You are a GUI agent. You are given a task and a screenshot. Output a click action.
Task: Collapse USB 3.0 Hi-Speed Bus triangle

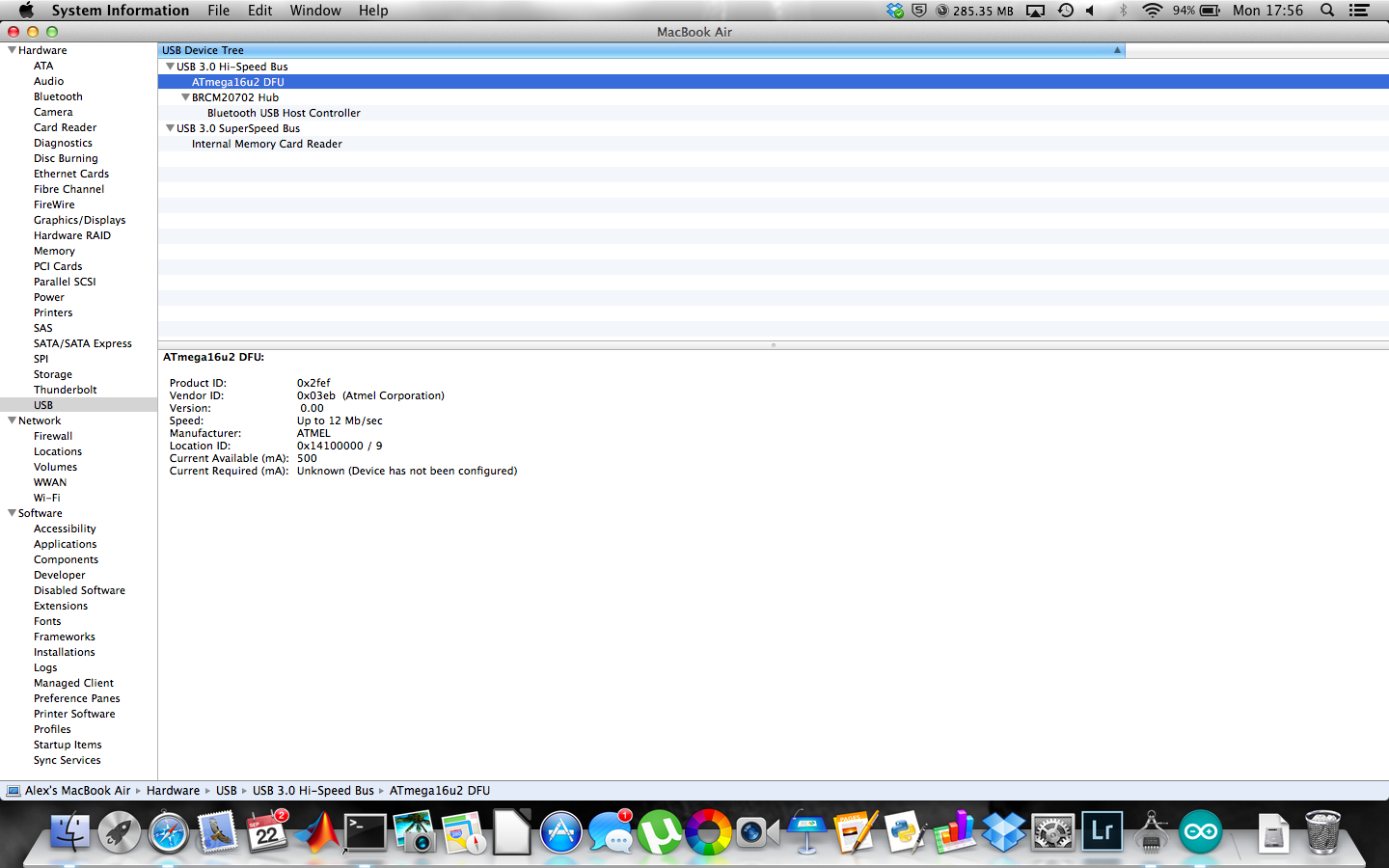click(x=170, y=67)
